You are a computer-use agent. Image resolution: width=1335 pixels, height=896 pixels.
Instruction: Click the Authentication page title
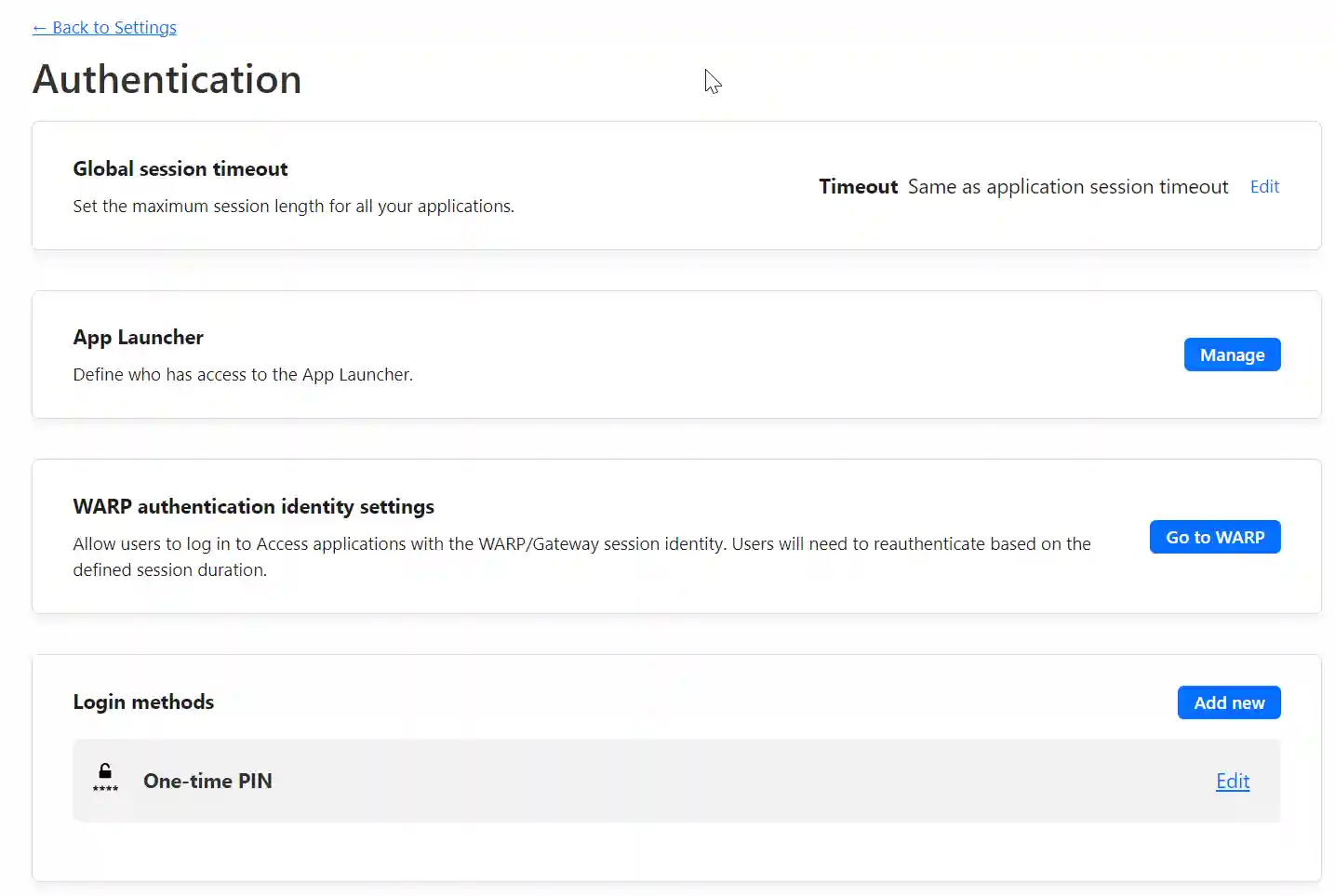pos(167,80)
